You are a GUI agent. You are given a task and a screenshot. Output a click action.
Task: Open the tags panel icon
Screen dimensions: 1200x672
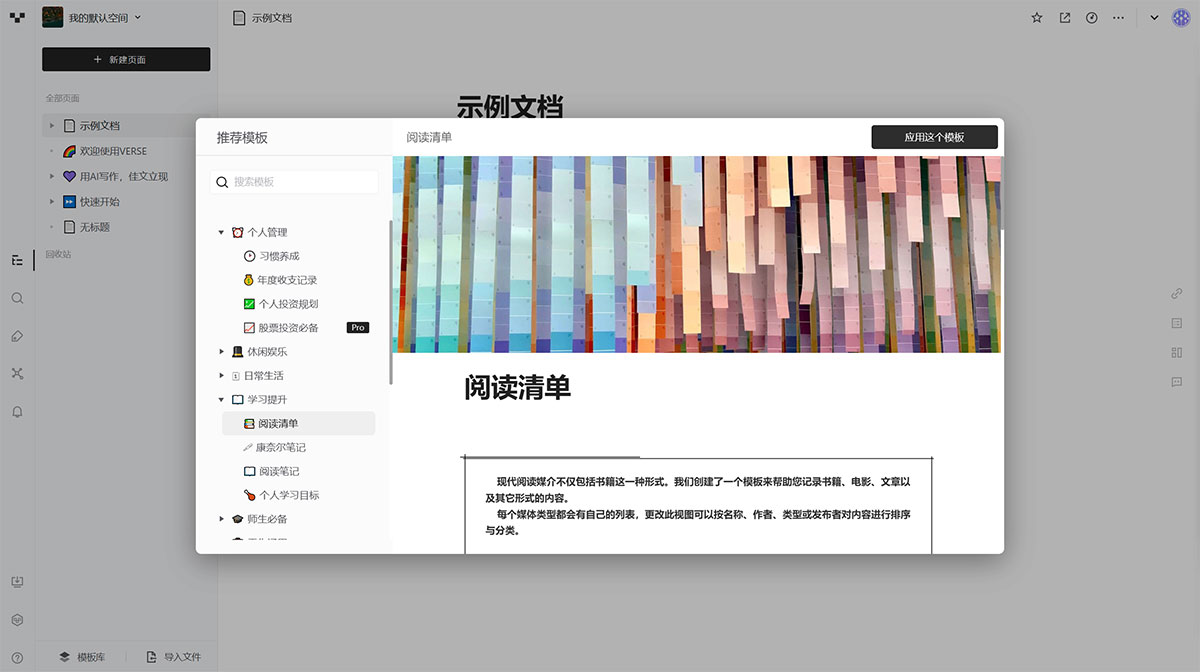point(15,336)
